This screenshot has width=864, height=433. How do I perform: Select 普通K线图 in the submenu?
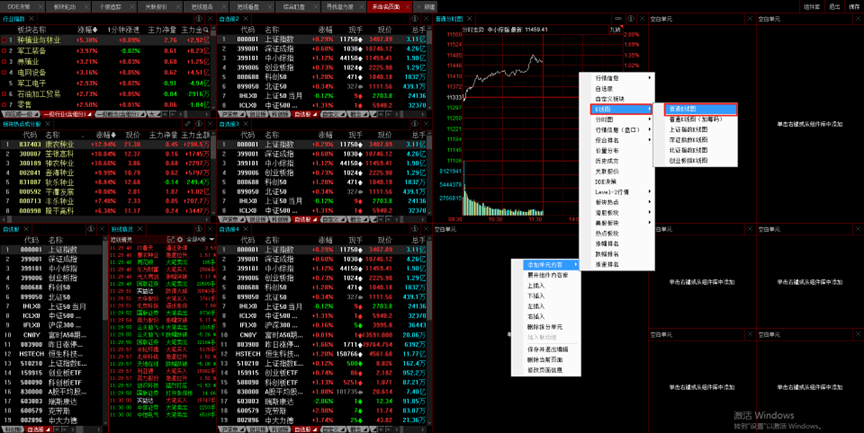click(700, 109)
